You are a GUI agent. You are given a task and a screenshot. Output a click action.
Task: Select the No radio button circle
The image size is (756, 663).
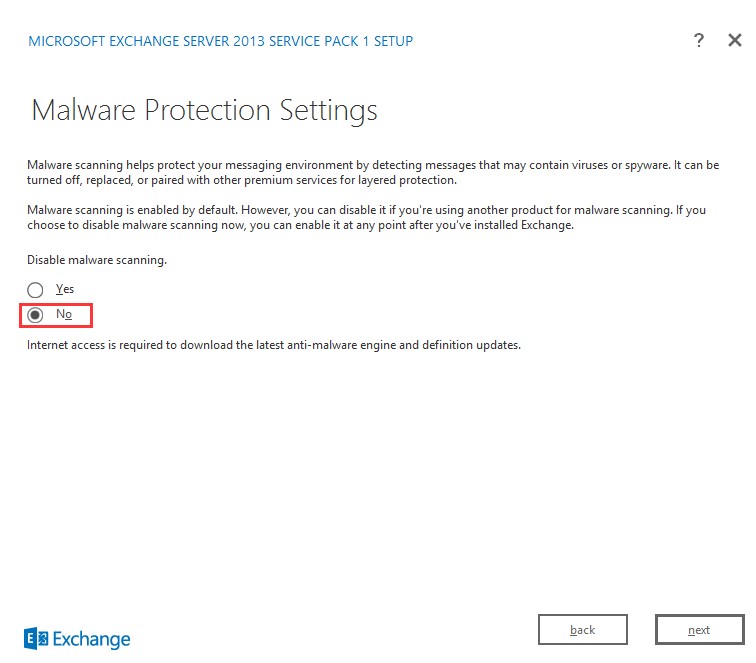[36, 315]
